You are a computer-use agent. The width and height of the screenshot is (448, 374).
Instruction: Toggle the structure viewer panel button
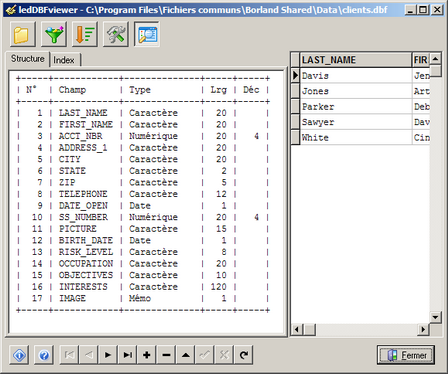(x=147, y=34)
